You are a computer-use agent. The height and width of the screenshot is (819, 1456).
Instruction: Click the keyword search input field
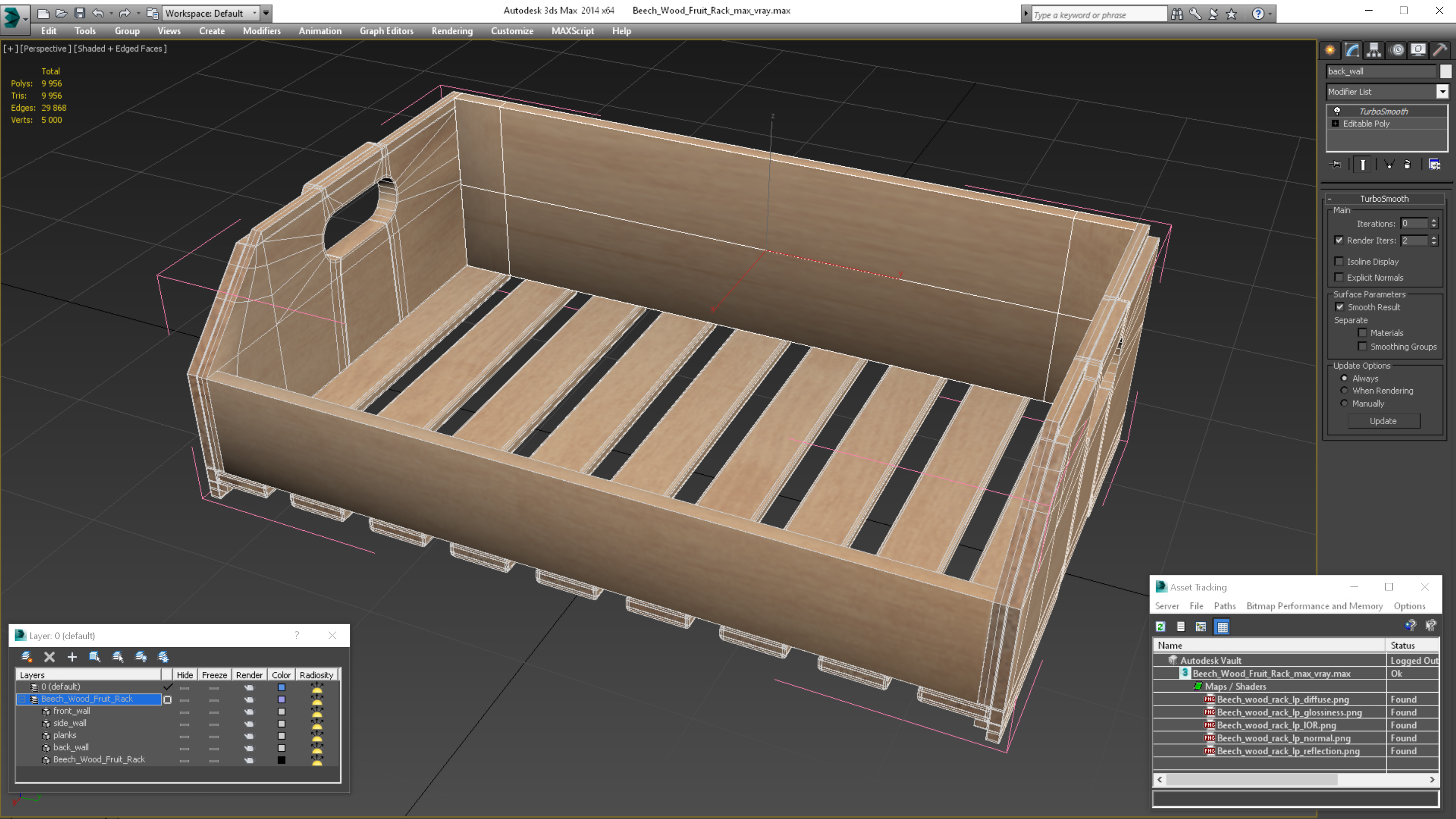click(1099, 15)
